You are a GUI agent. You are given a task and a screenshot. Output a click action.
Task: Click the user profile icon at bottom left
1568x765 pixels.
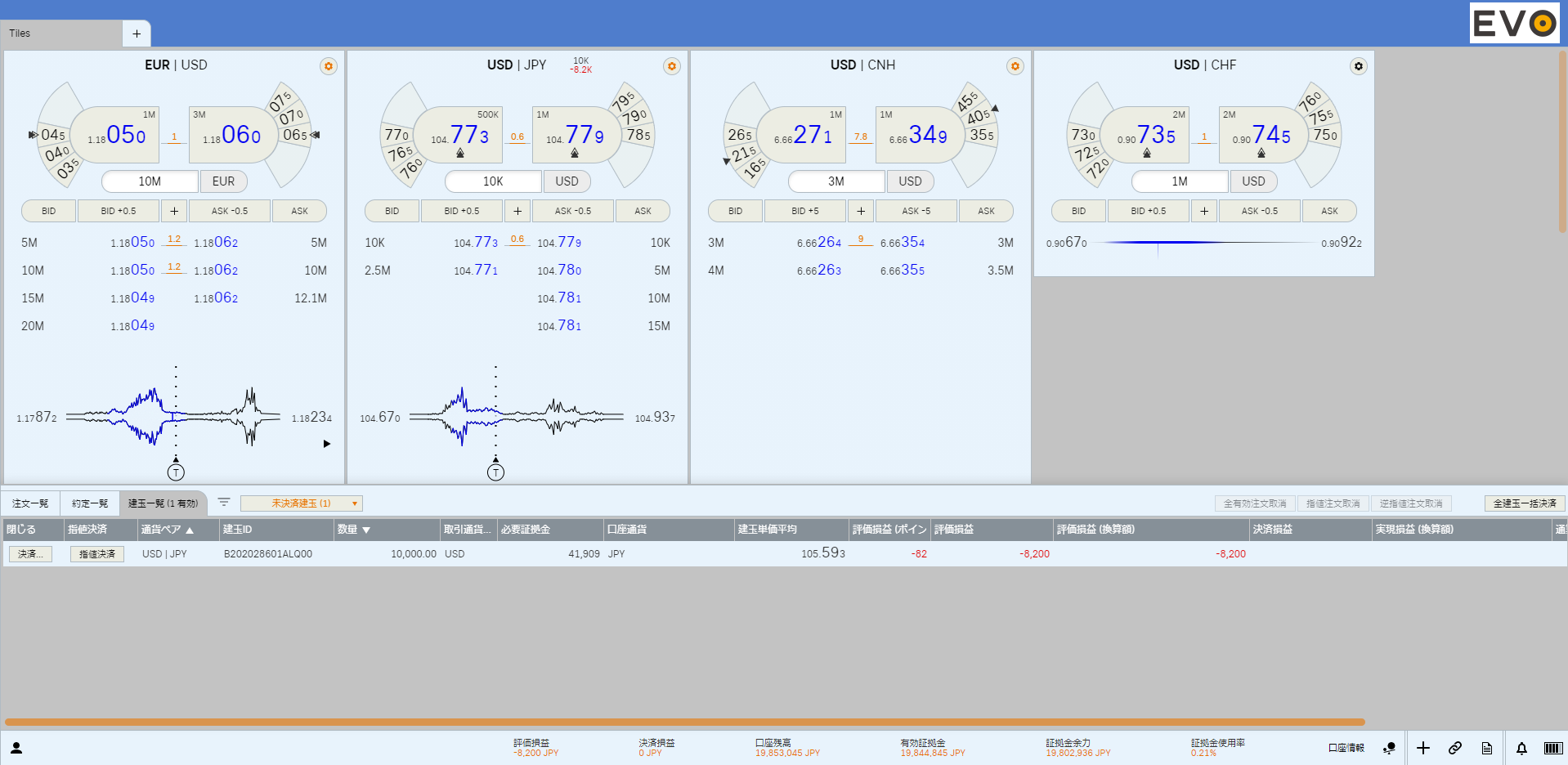click(16, 748)
